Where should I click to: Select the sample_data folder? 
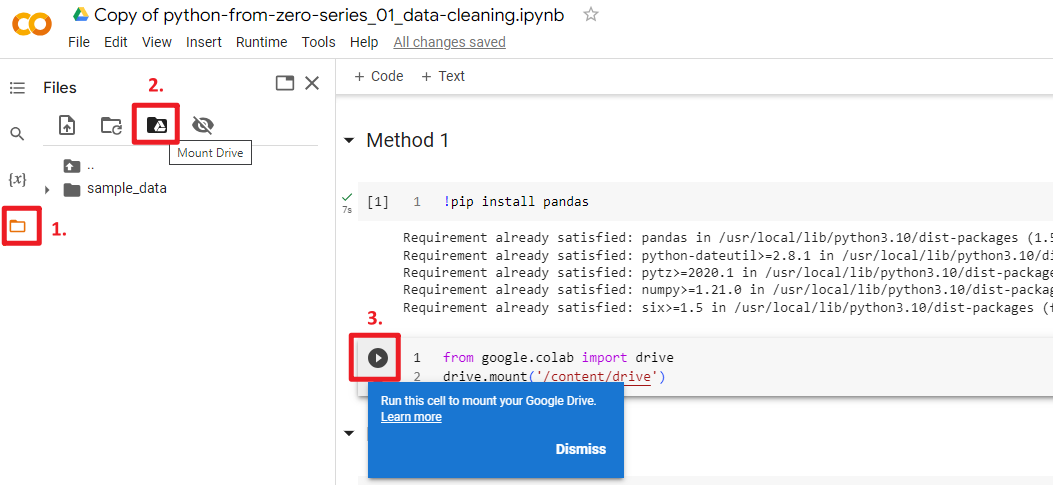pyautogui.click(x=126, y=189)
